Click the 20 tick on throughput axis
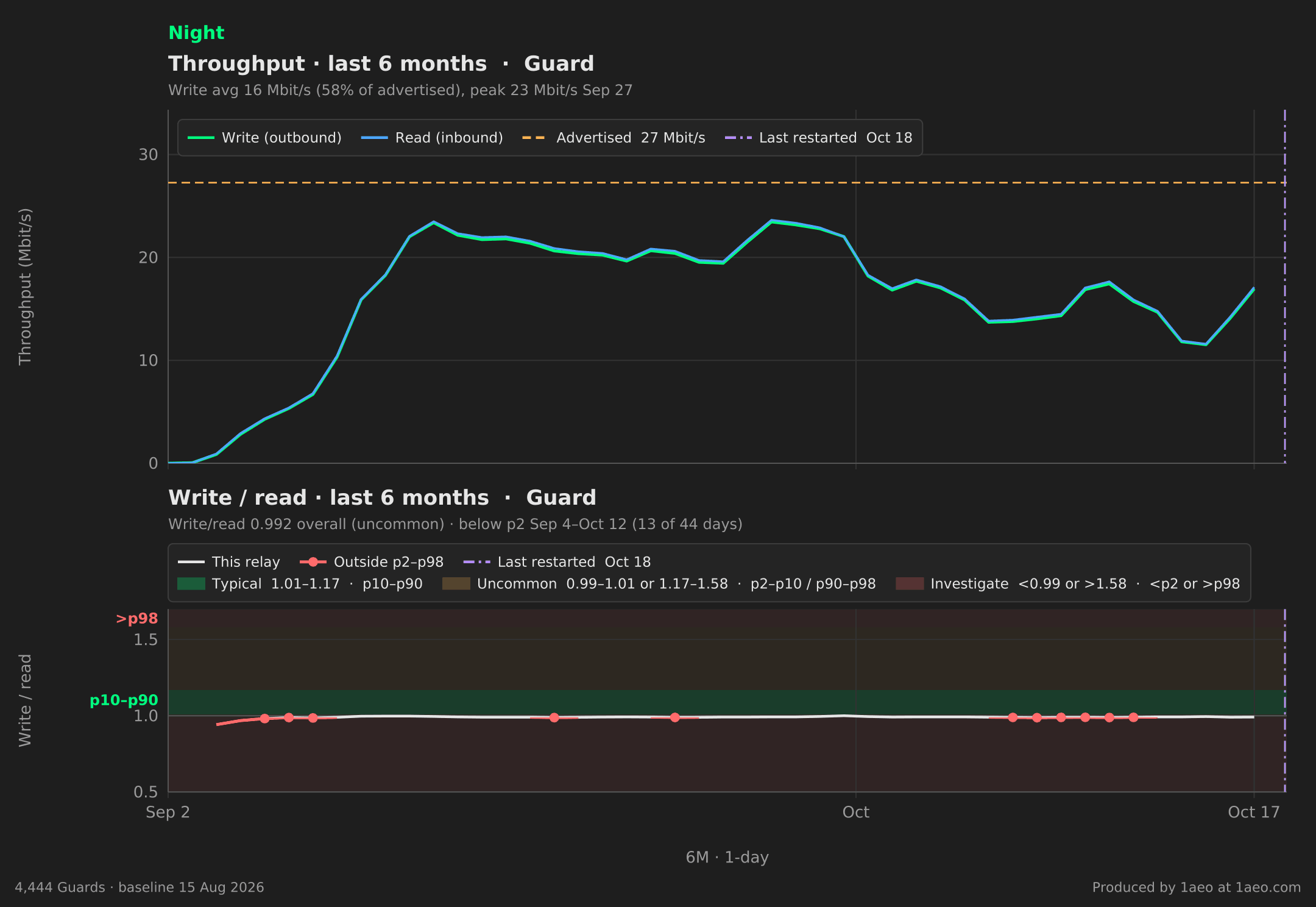The image size is (1316, 907). (x=148, y=258)
